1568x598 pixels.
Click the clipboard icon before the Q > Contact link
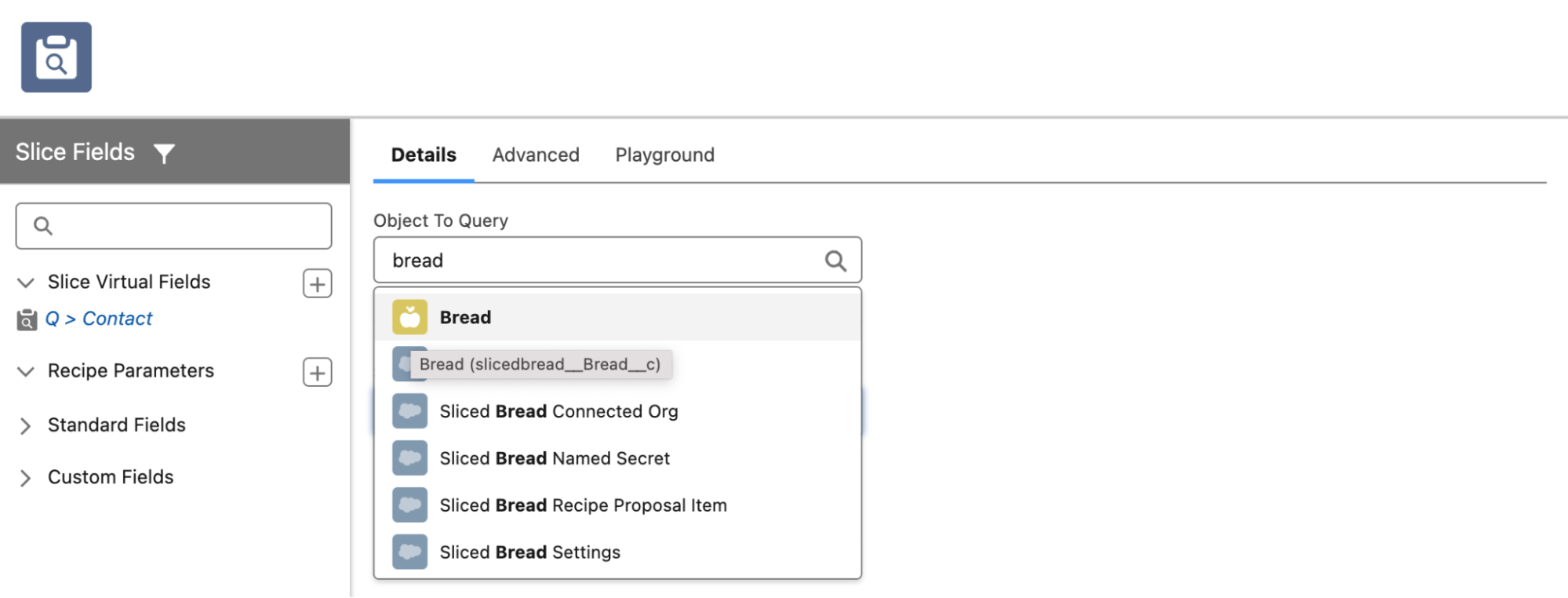click(27, 319)
